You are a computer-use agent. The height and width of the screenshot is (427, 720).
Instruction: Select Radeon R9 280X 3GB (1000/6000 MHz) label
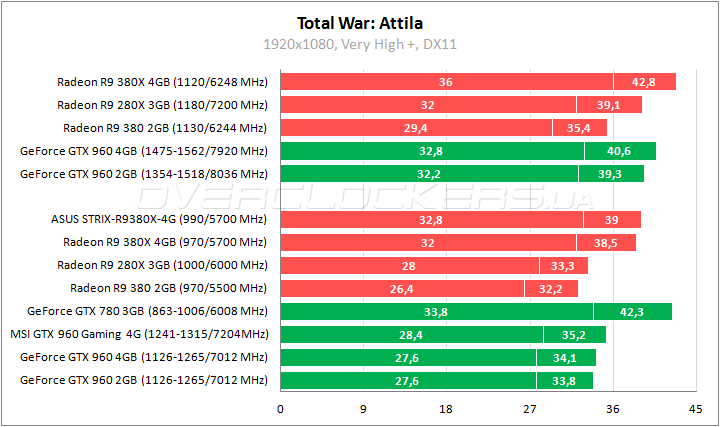pos(165,265)
